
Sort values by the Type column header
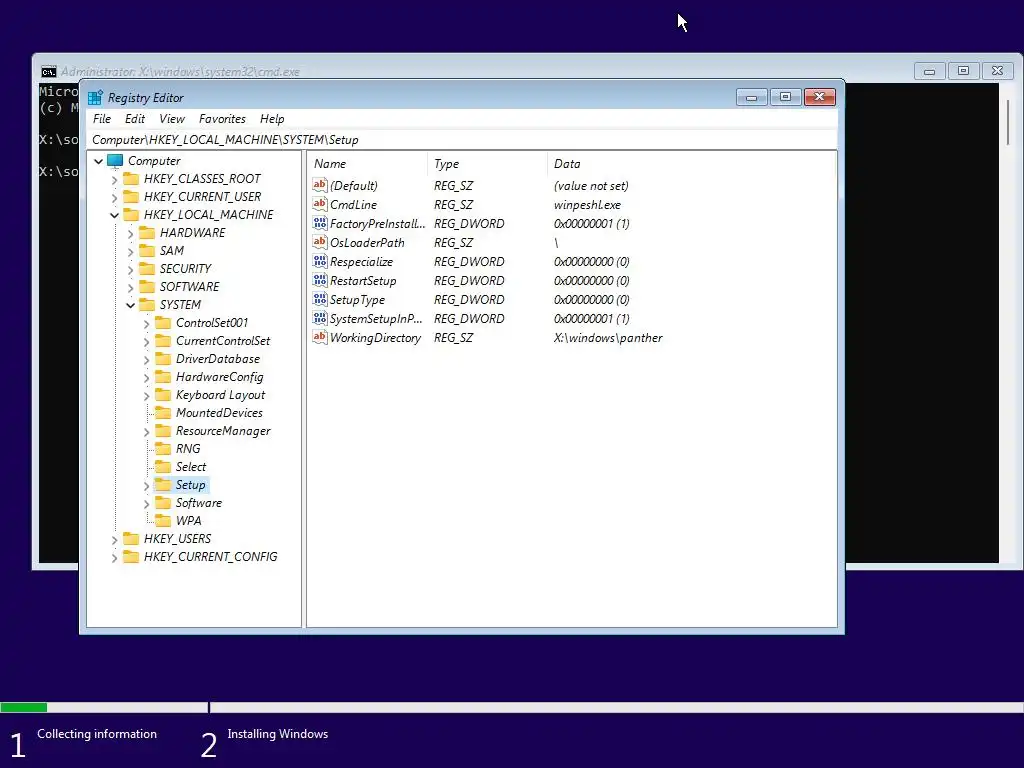click(x=487, y=164)
